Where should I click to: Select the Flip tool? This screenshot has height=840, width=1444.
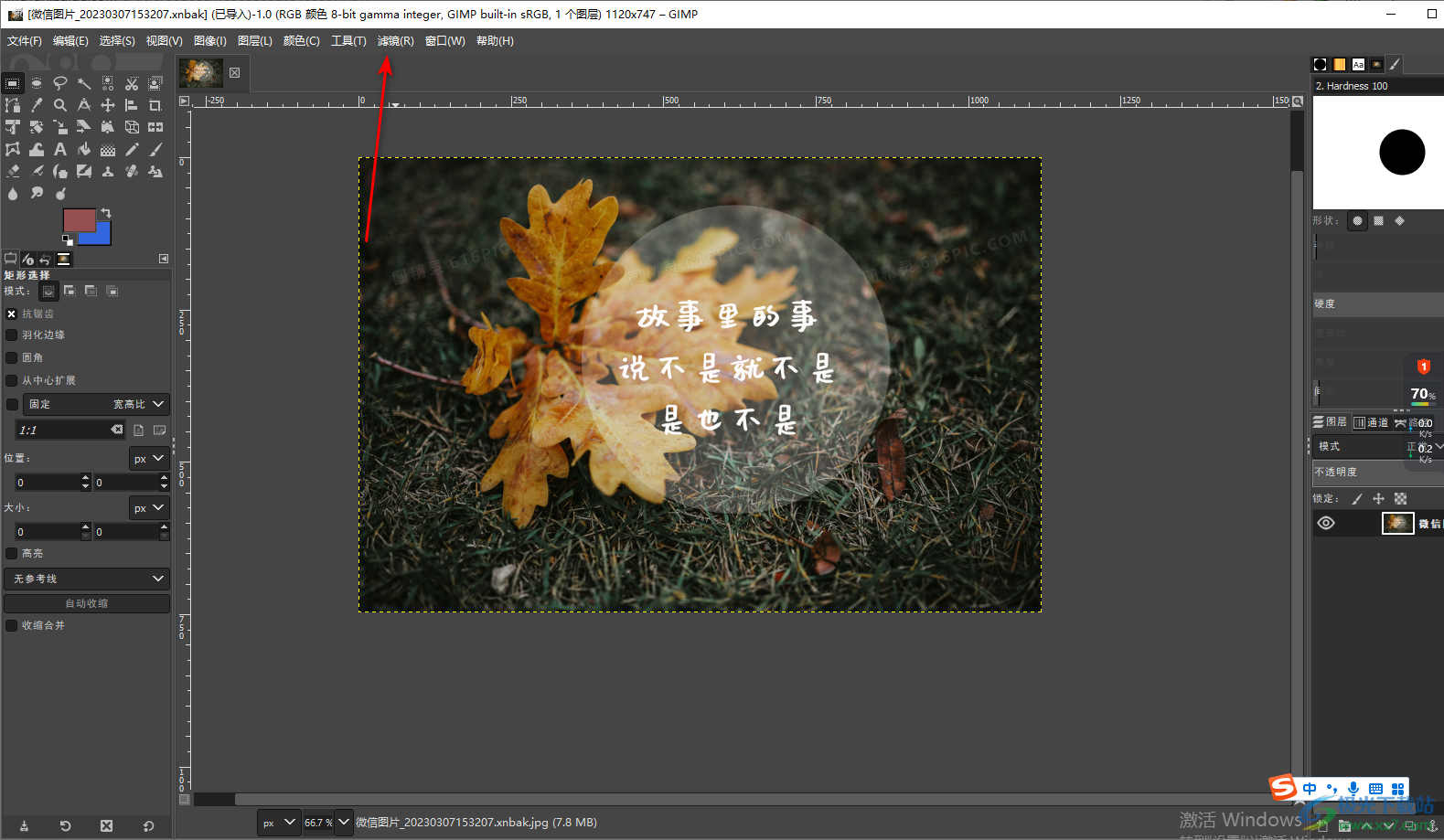coord(155,127)
